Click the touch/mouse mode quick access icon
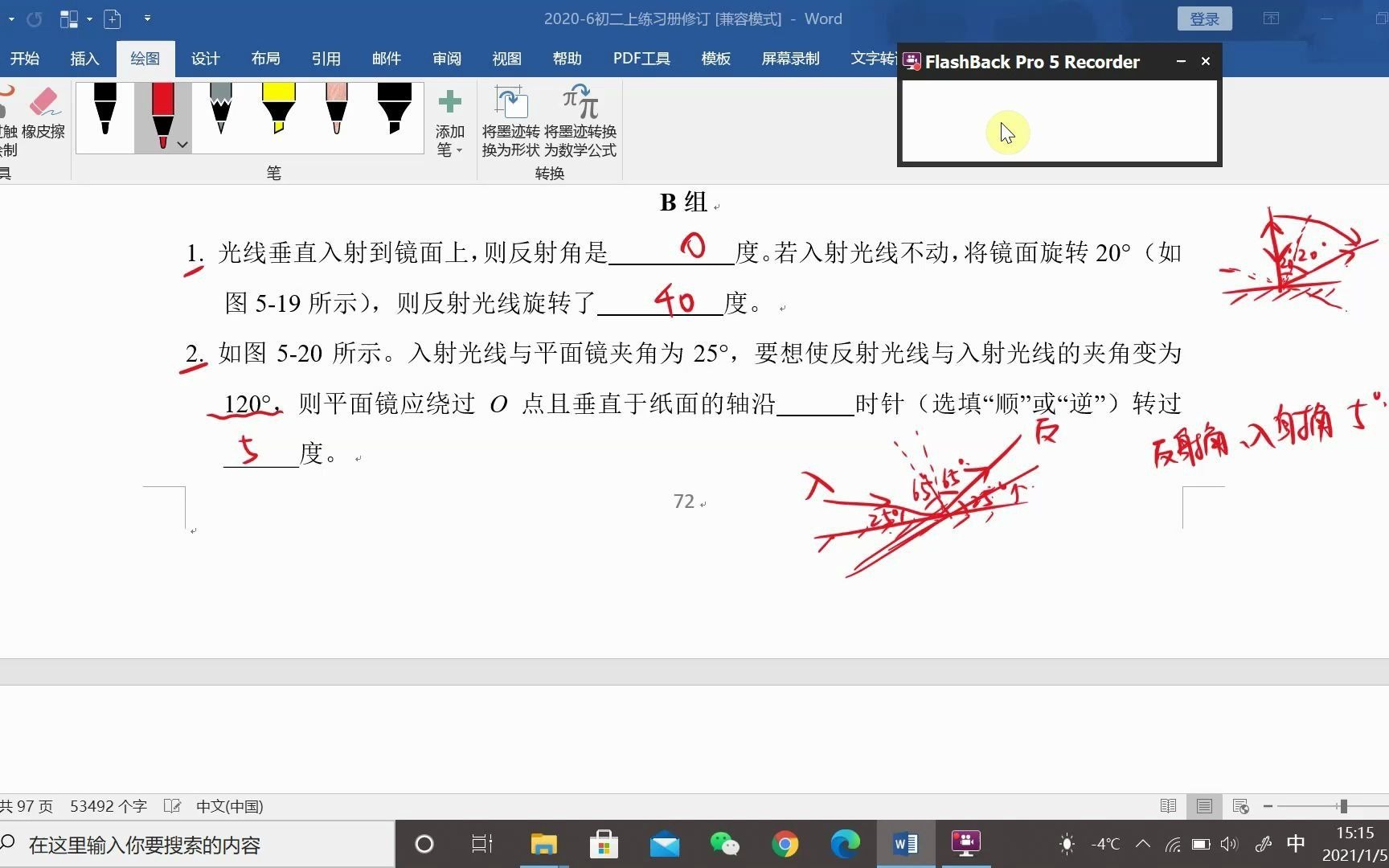The height and width of the screenshot is (868, 1389). coord(69,18)
